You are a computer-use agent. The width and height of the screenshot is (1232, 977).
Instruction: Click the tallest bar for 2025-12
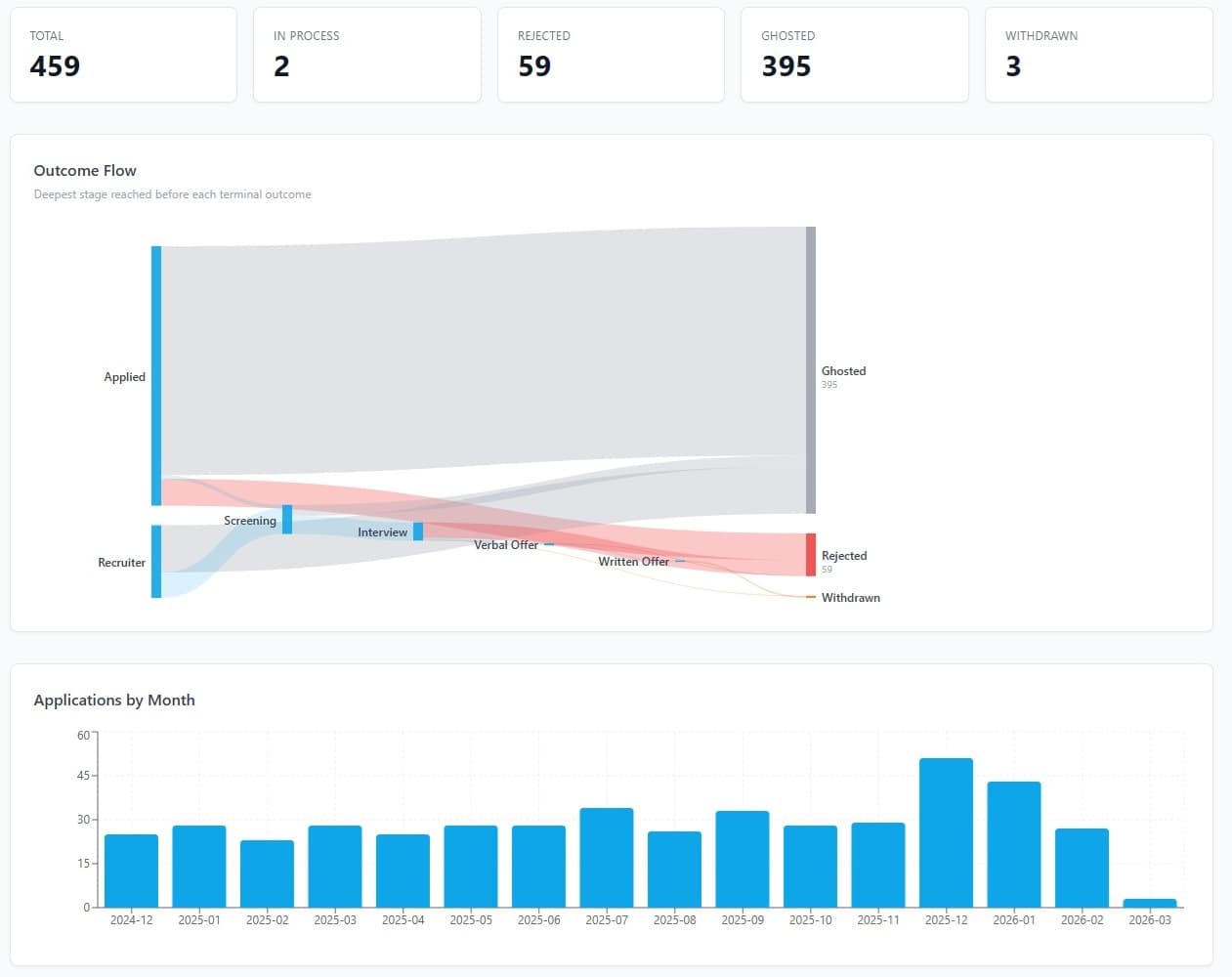(946, 830)
